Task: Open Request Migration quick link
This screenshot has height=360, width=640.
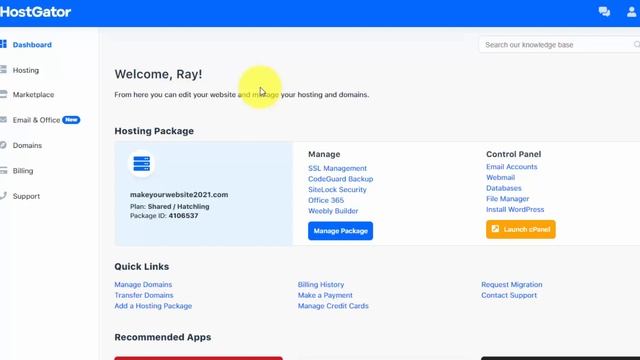Action: [x=511, y=284]
